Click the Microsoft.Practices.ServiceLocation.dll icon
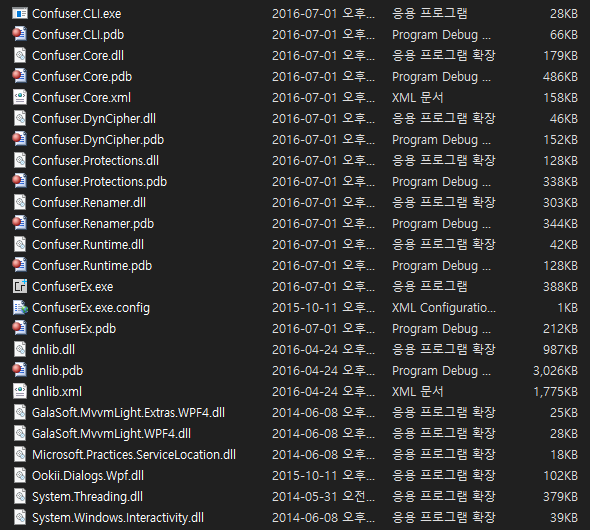Image resolution: width=590 pixels, height=530 pixels. point(20,455)
